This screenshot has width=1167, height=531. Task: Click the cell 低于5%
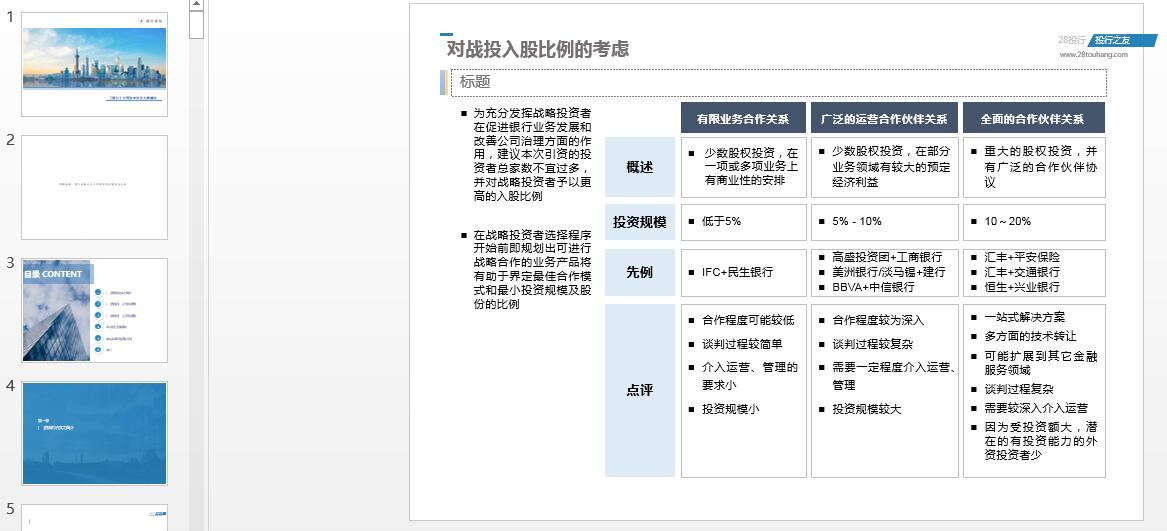click(744, 222)
